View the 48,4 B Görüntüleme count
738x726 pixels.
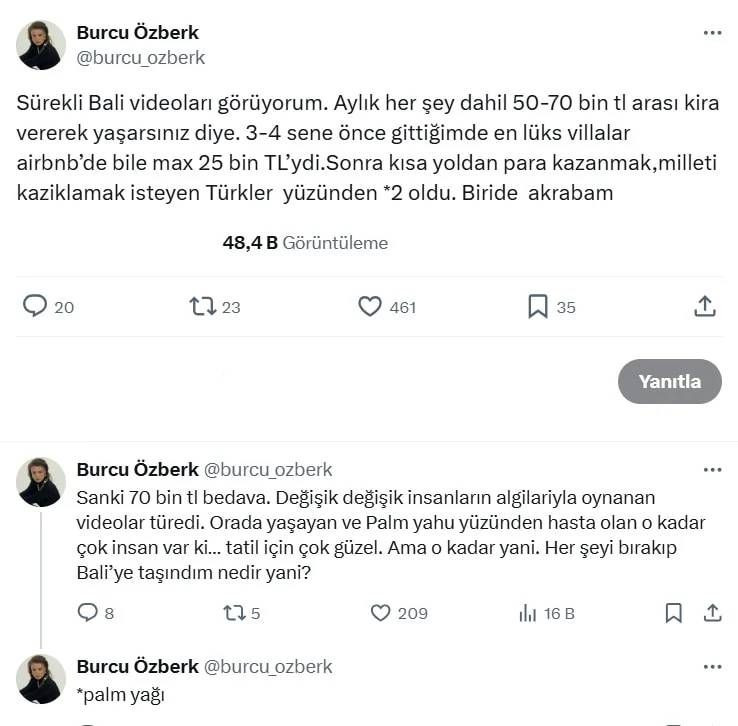[x=305, y=243]
